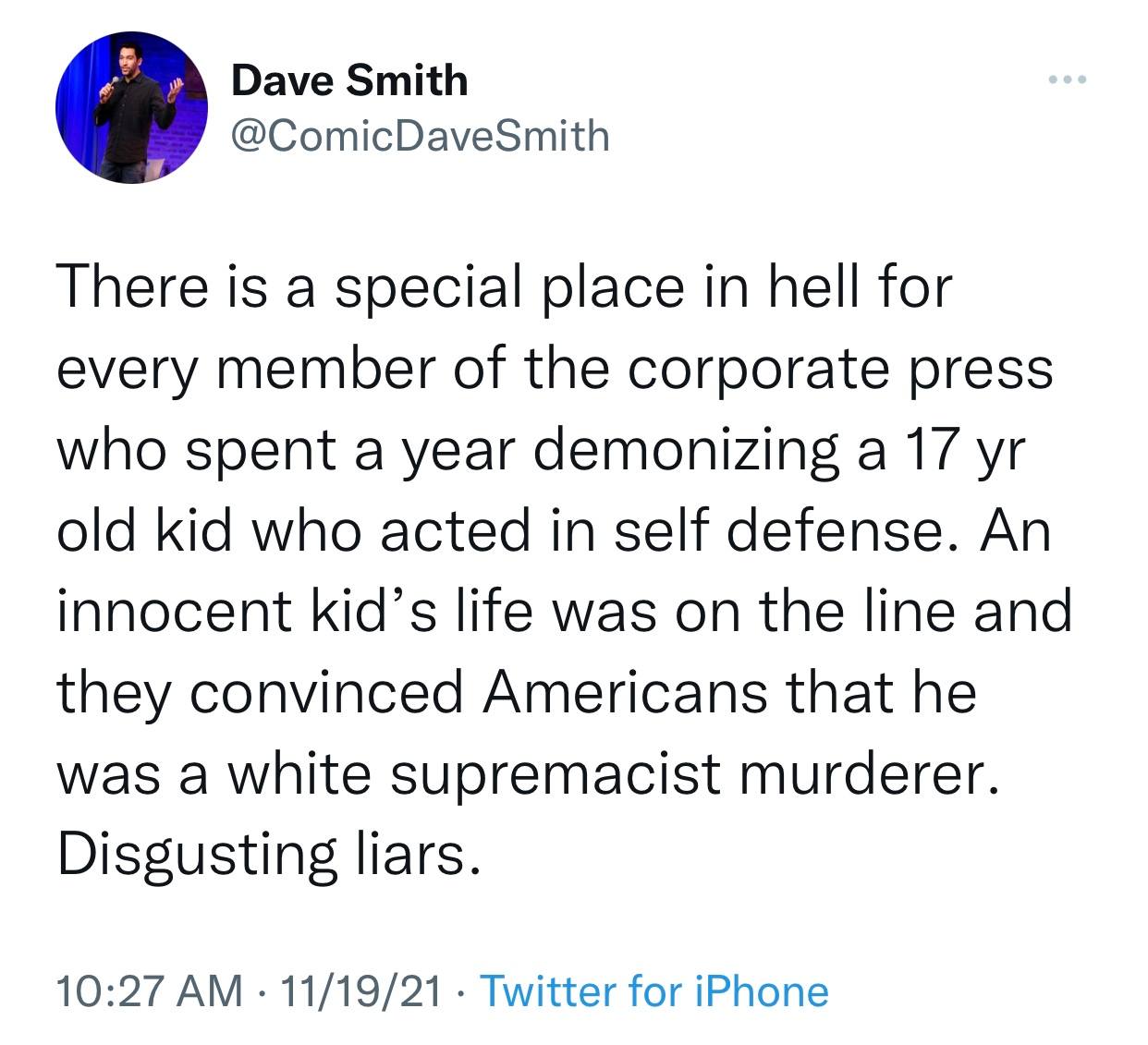This screenshot has width=1148, height=1045.
Task: Open the Twitter for iPhone source link
Action: [x=655, y=991]
